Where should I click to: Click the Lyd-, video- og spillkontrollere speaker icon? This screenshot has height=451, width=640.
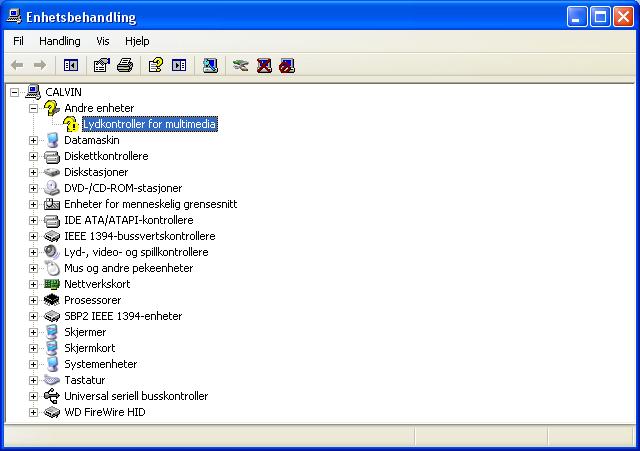coord(52,252)
